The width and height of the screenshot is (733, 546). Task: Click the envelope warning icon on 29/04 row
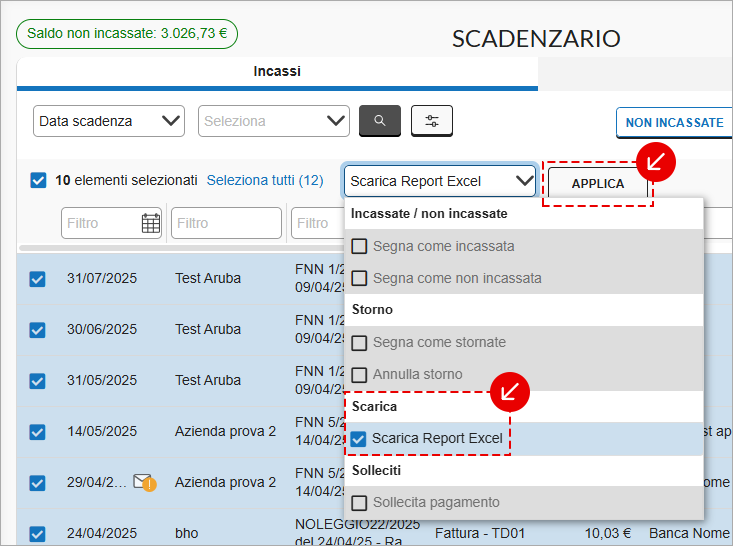click(x=145, y=482)
